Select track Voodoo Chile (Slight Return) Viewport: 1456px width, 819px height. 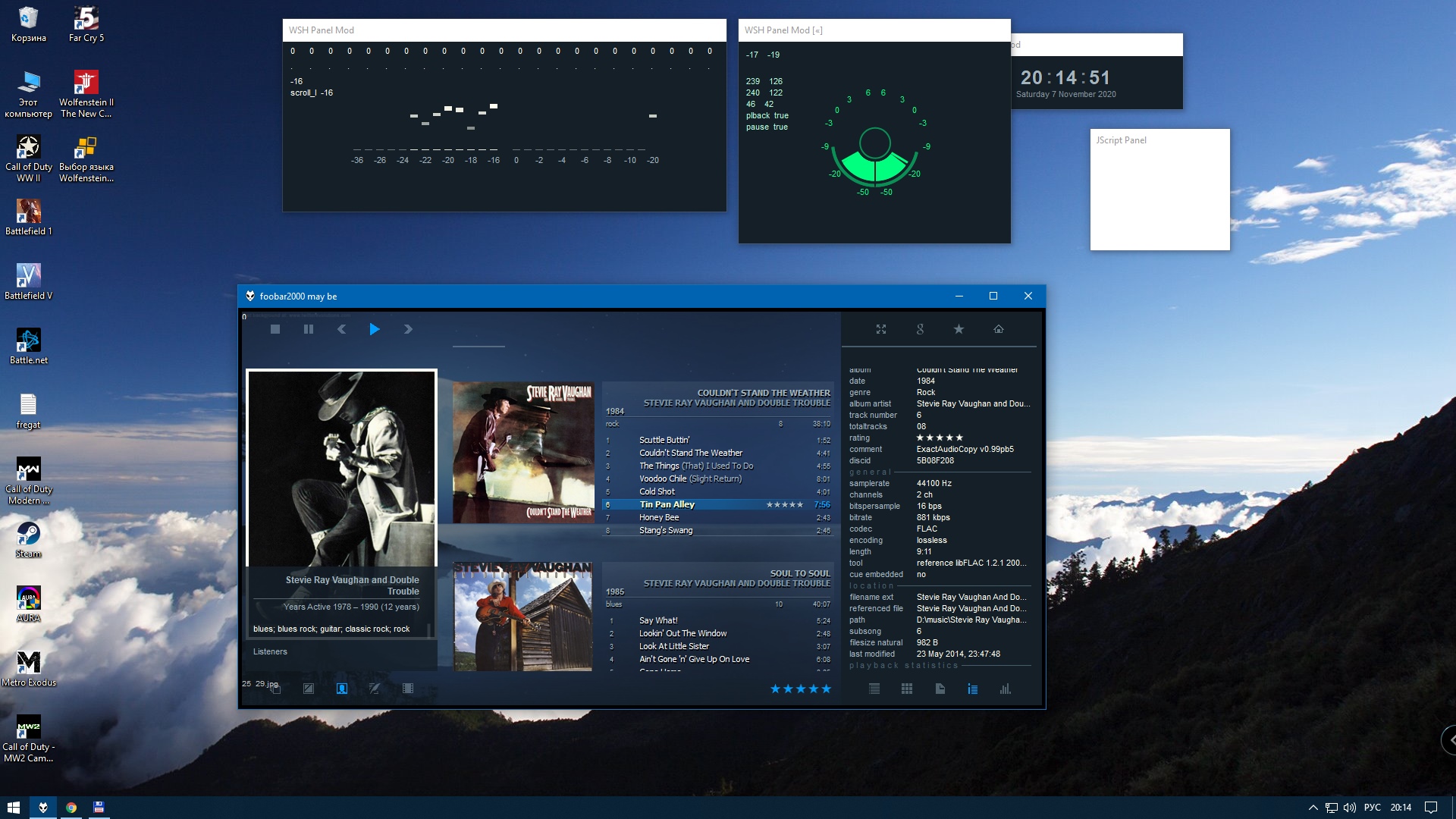coord(690,479)
